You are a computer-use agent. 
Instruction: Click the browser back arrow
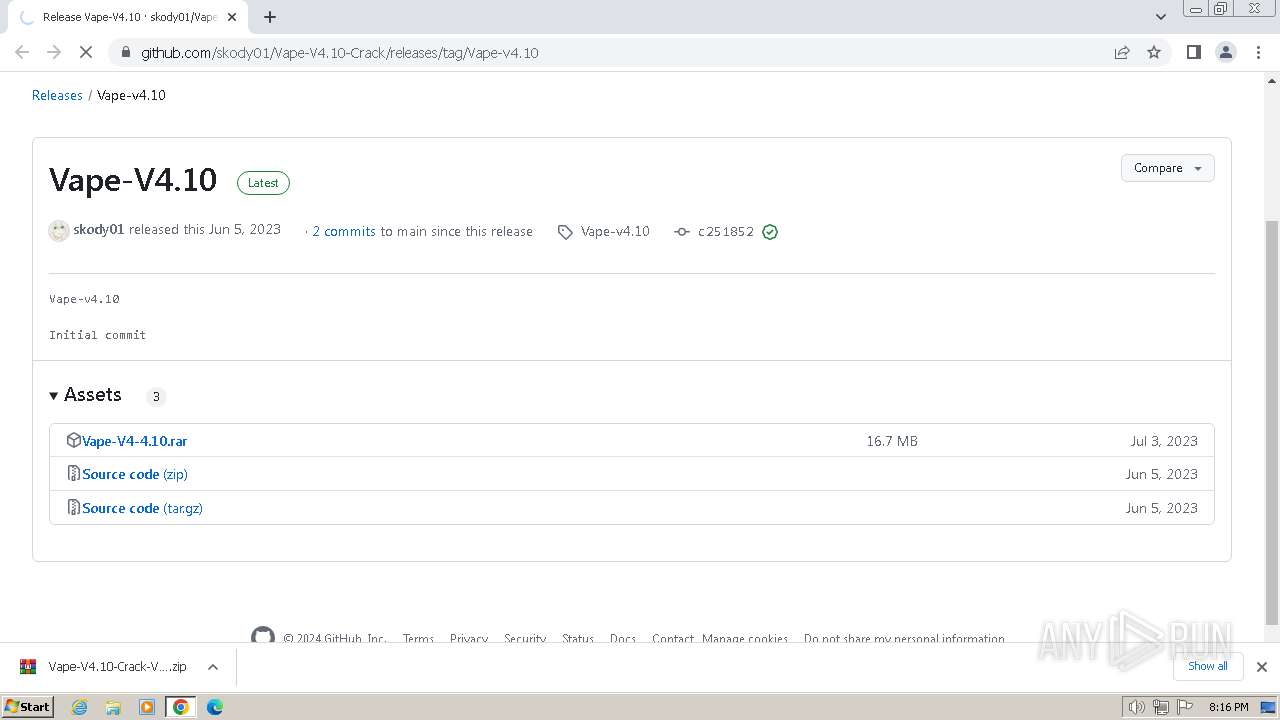pyautogui.click(x=22, y=52)
